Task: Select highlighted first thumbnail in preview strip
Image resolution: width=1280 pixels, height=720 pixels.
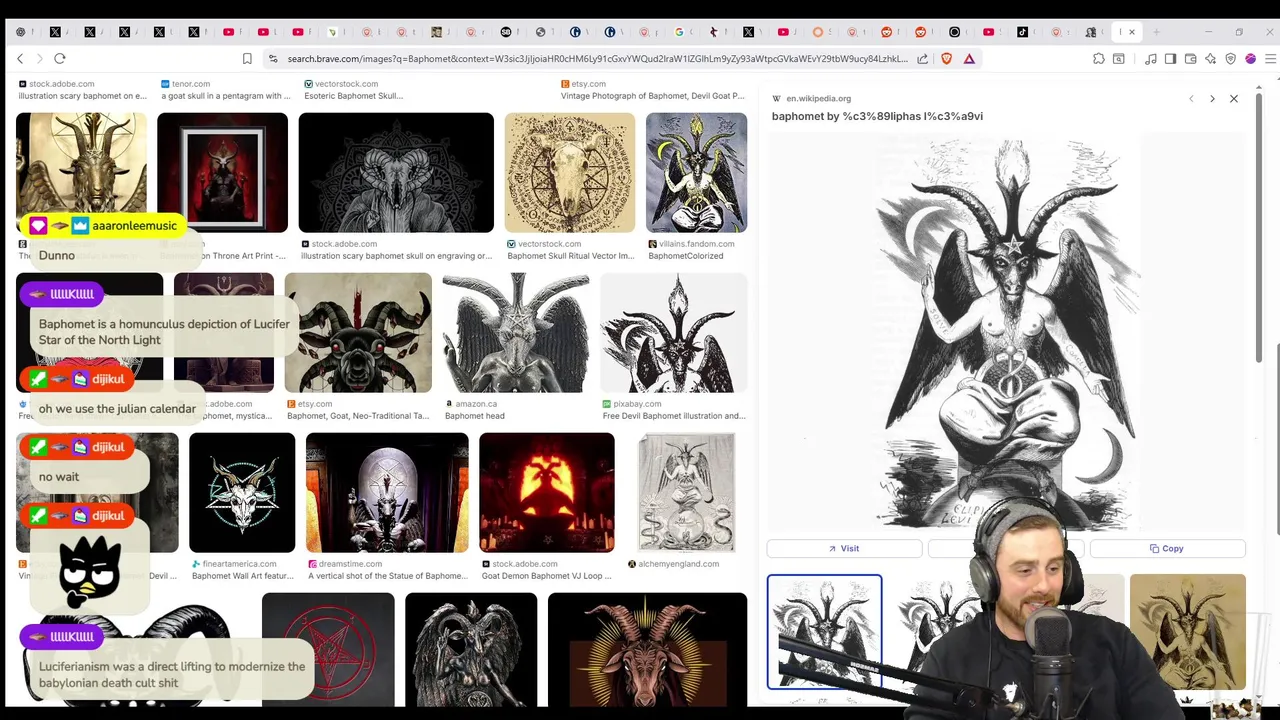Action: pyautogui.click(x=824, y=632)
